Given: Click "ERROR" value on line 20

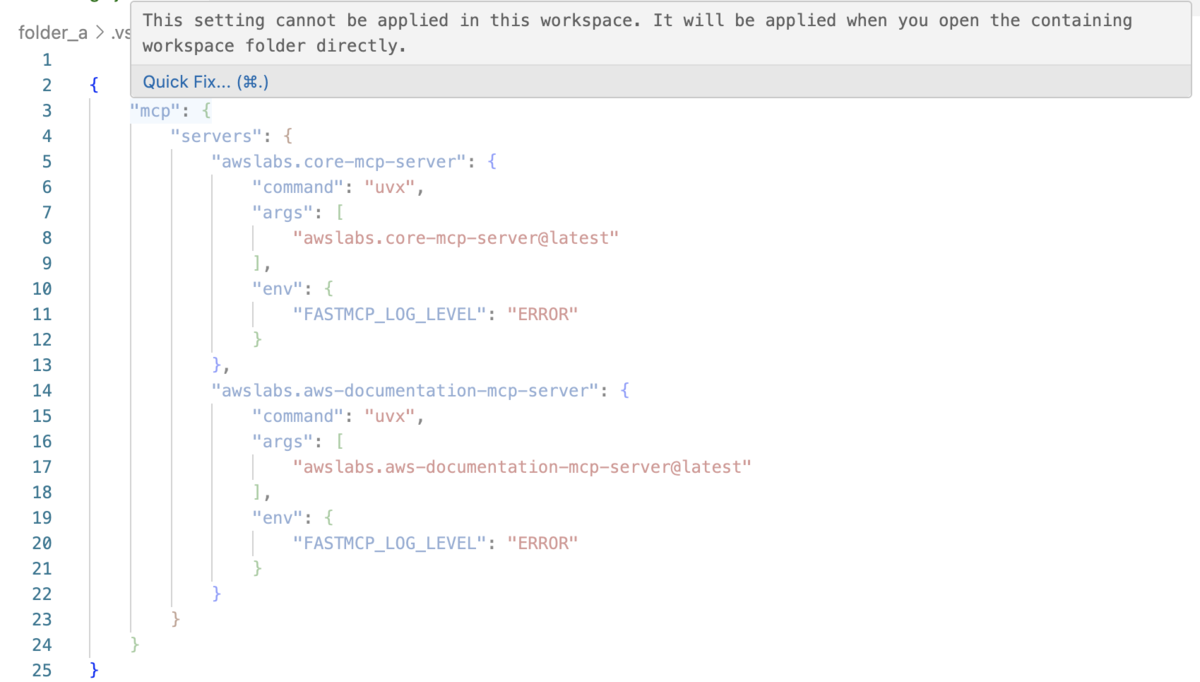Looking at the screenshot, I should click(543, 543).
